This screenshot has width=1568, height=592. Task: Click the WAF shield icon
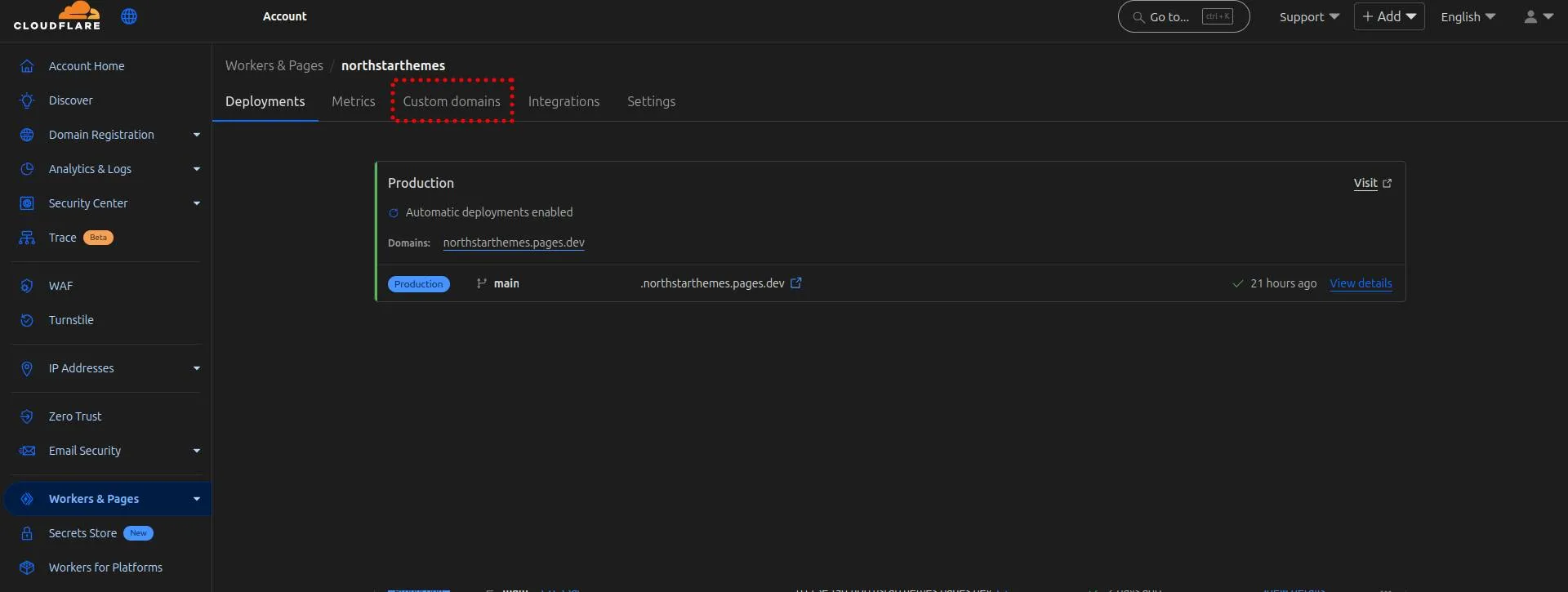[27, 286]
